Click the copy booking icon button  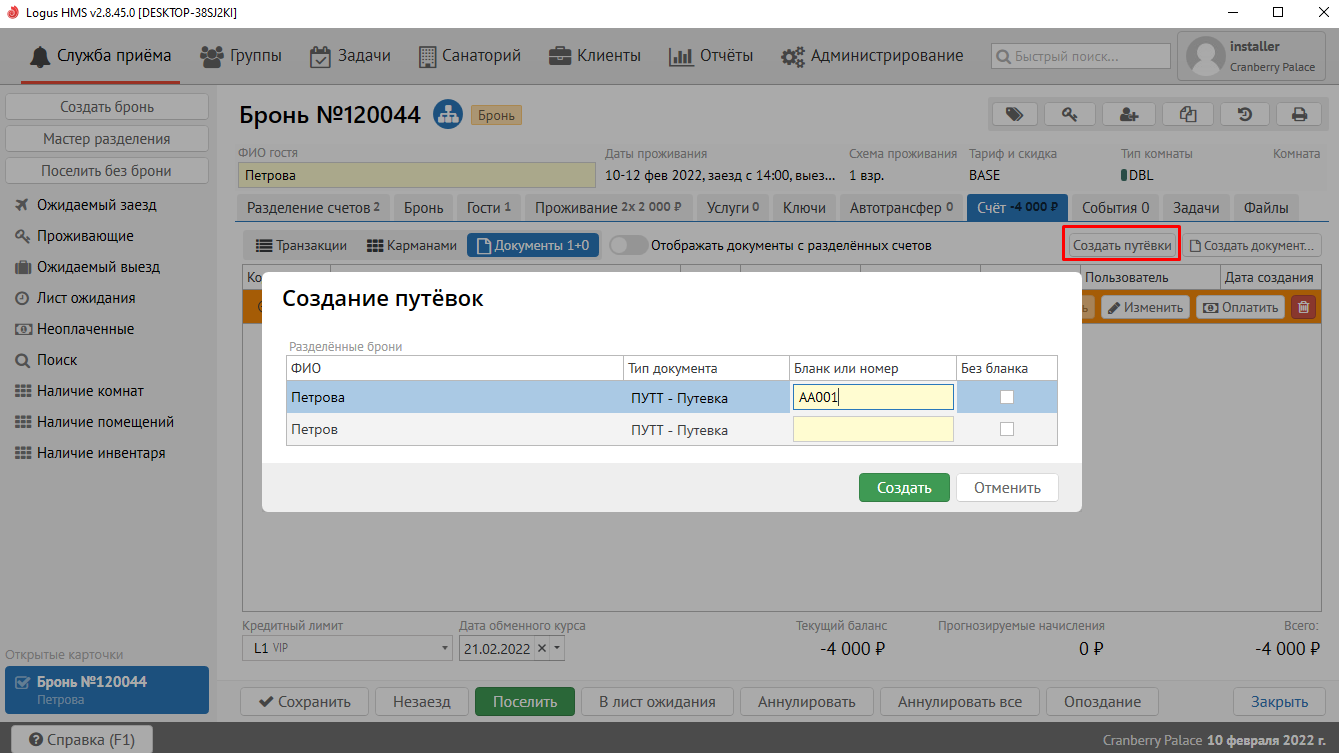coord(1187,114)
